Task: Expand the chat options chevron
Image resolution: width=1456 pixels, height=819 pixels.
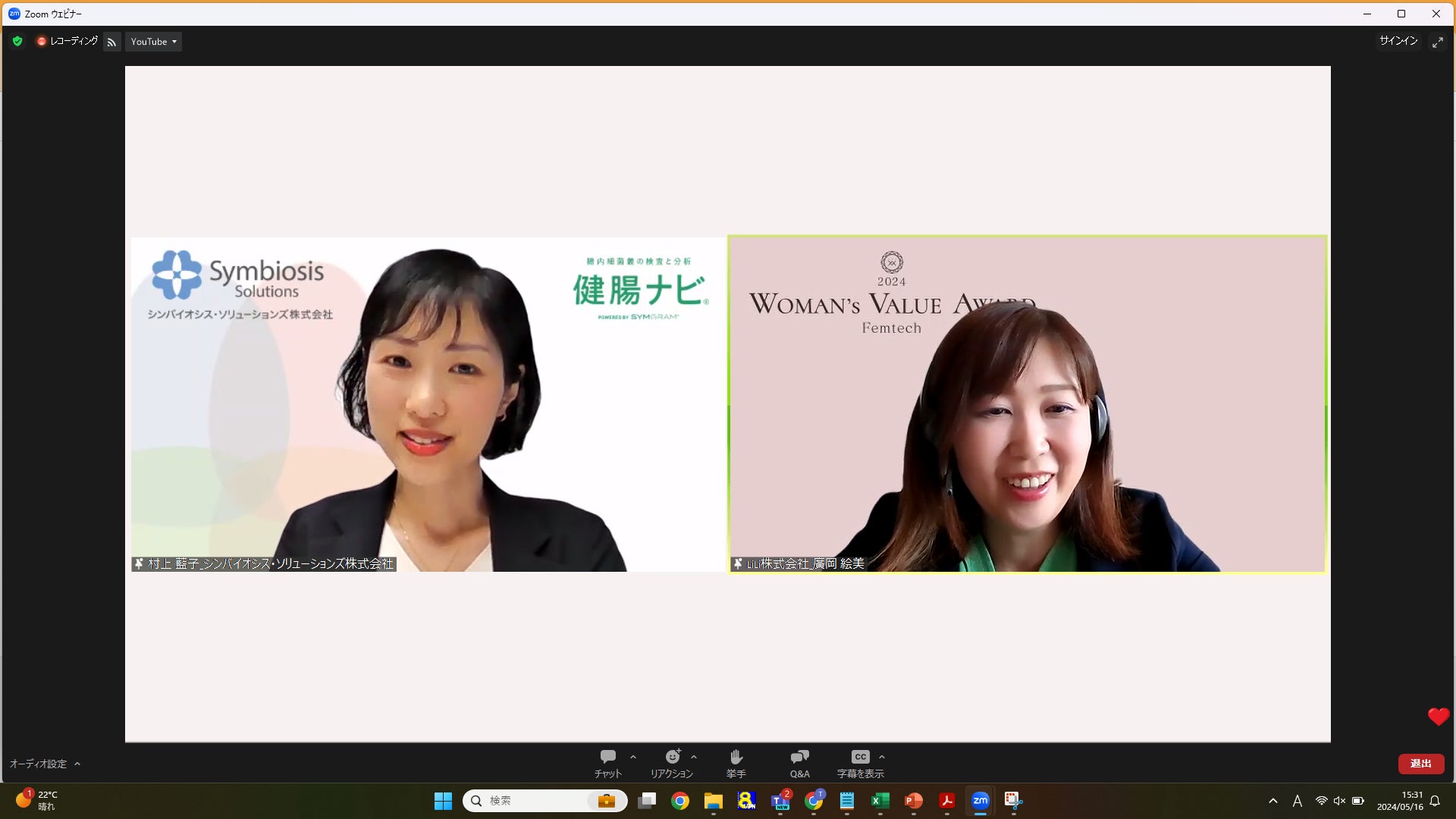Action: tap(633, 757)
